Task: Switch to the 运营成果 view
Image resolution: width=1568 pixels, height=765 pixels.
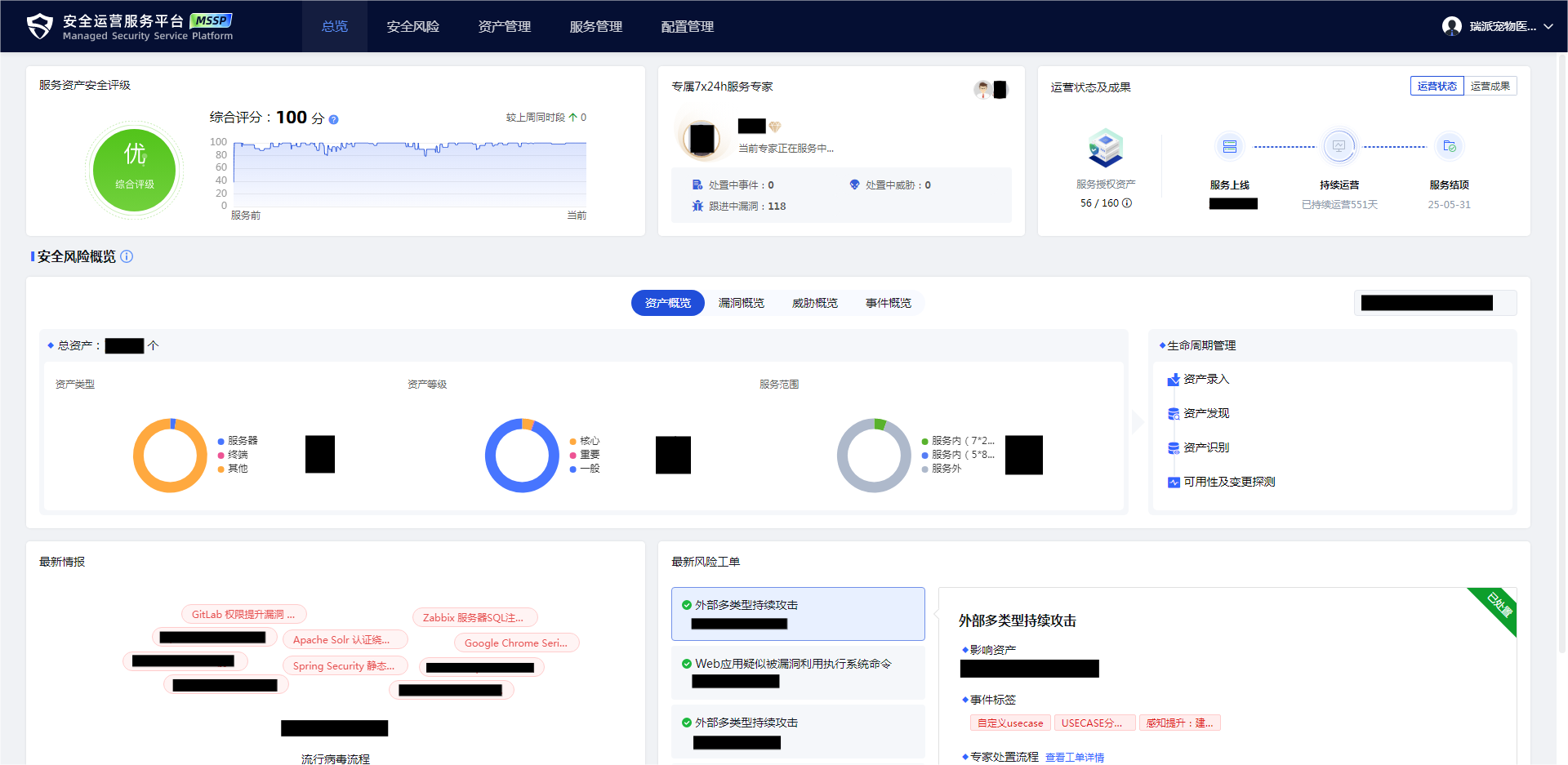Action: click(1490, 86)
